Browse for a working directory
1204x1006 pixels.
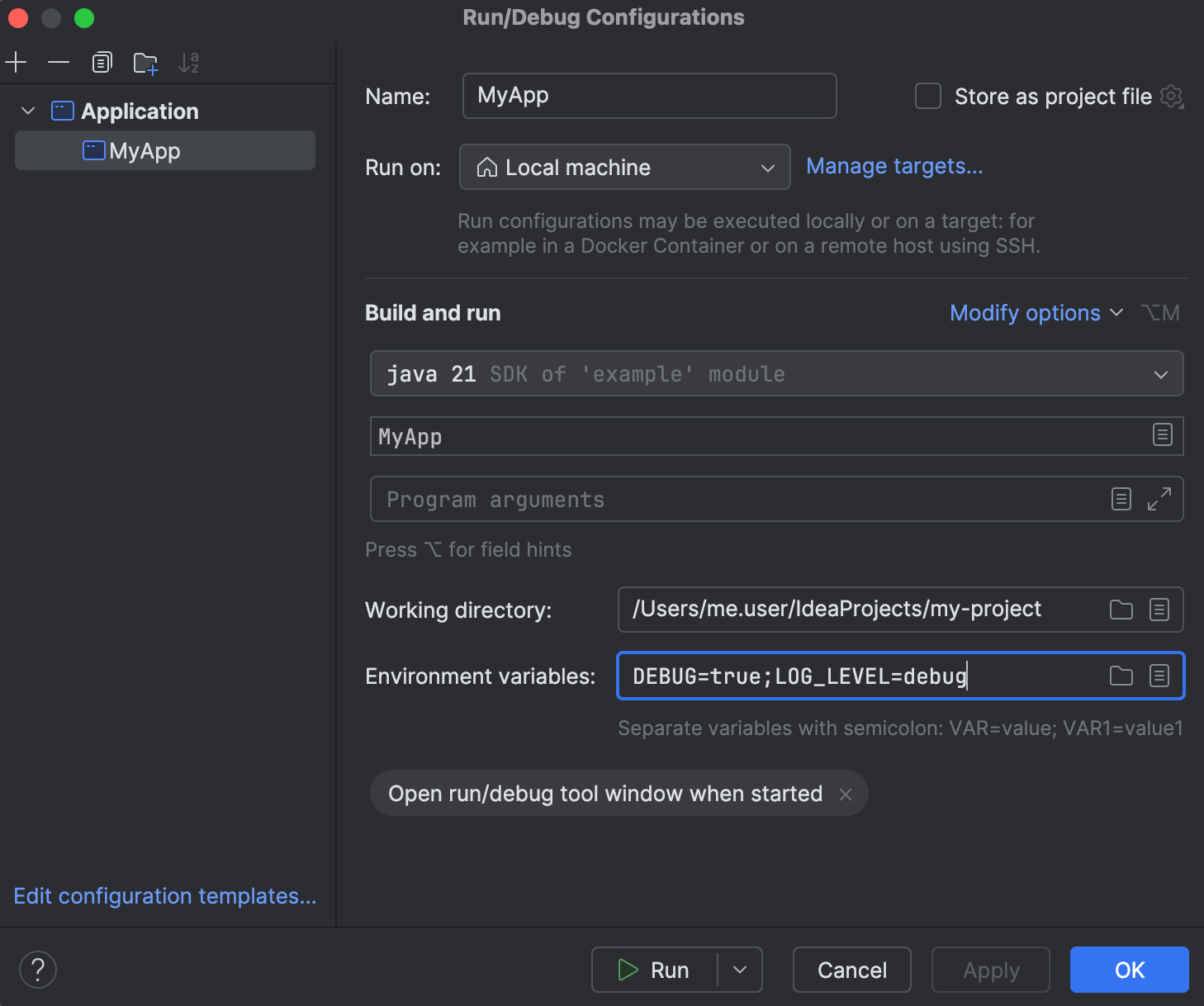(1121, 610)
